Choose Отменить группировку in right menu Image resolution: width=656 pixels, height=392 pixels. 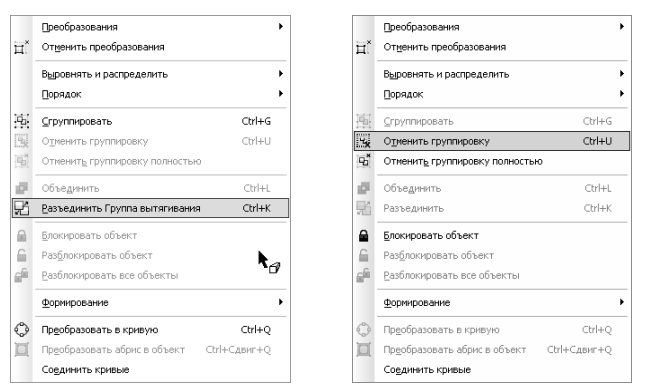tap(492, 141)
